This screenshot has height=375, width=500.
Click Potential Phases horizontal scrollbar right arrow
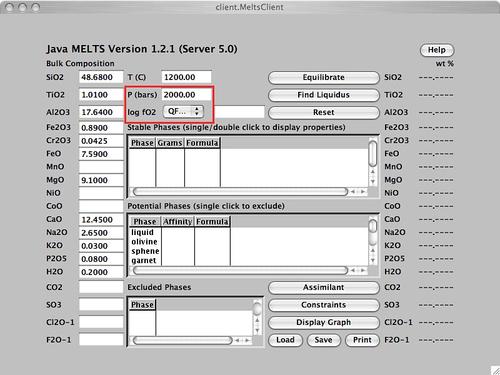coord(363,270)
